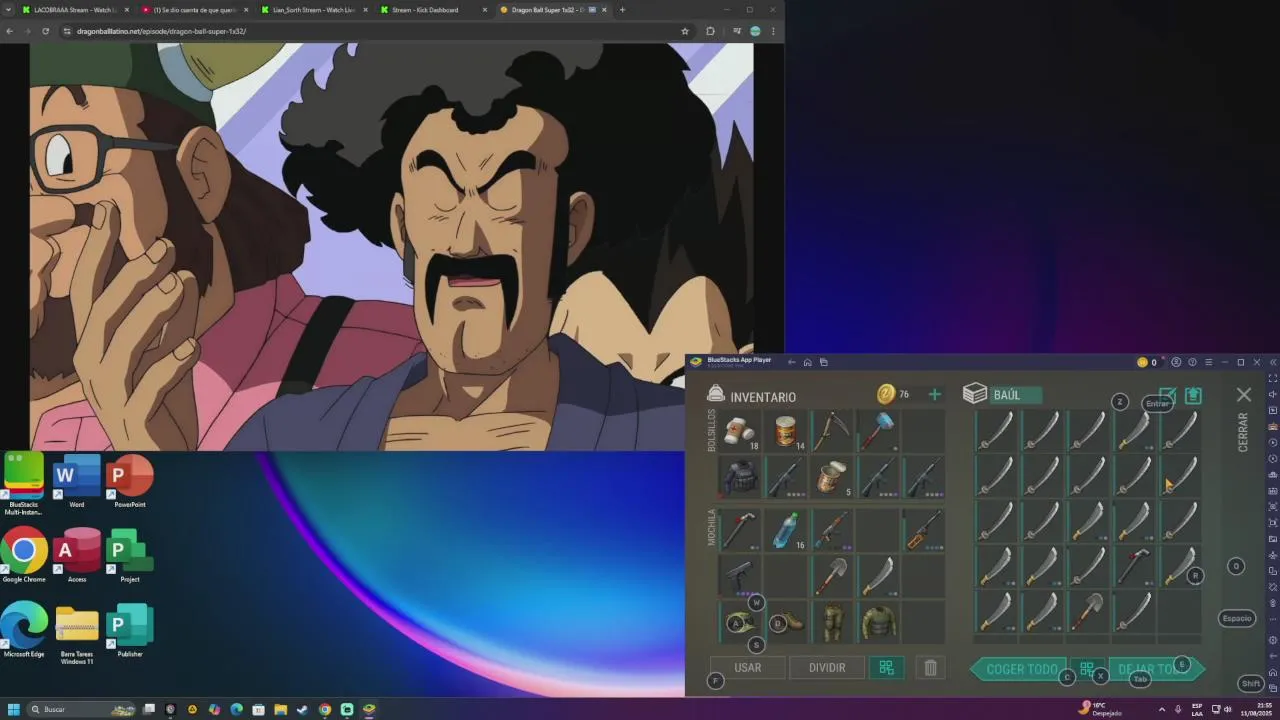The width and height of the screenshot is (1280, 720).
Task: Click the Dragon Ball Super video frame
Action: coord(391,246)
